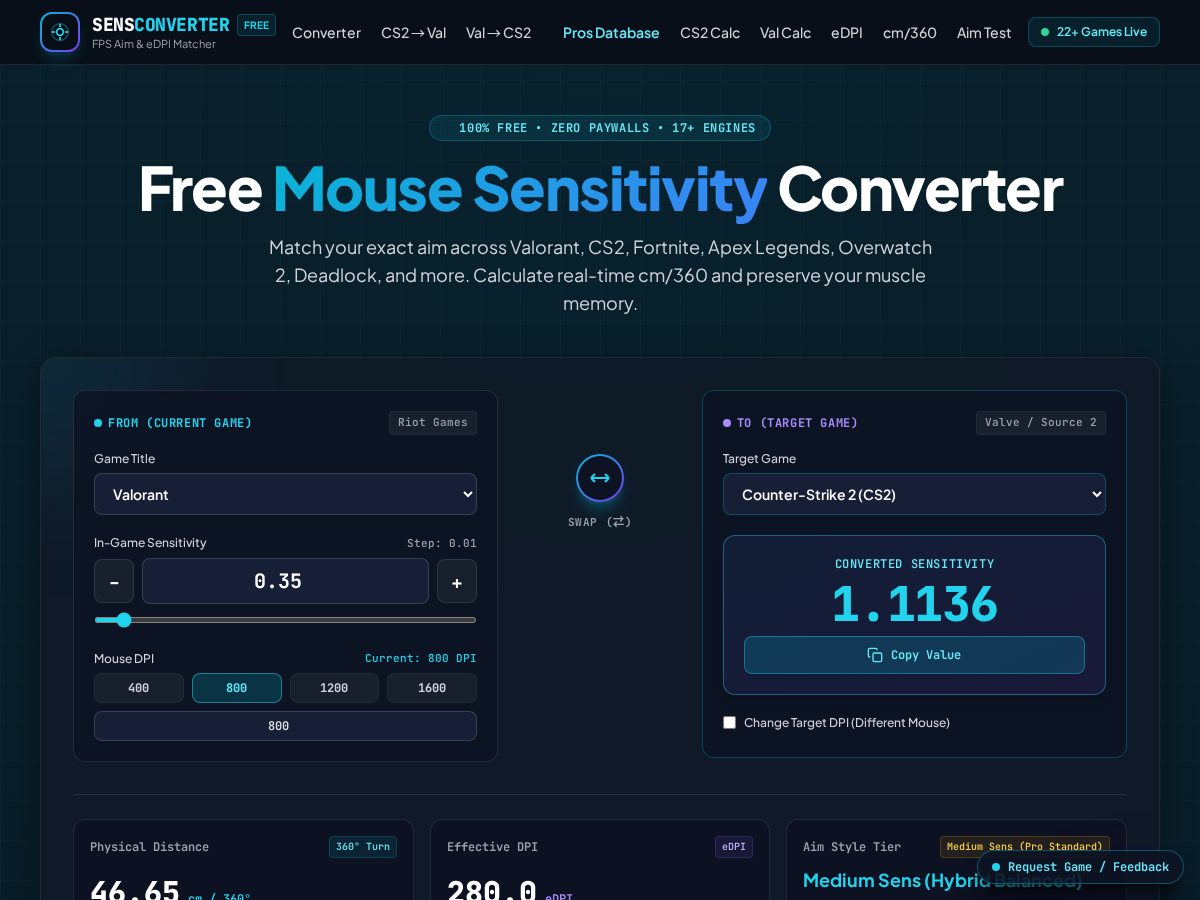
Task: Open the Val→CS2 nav link
Action: [x=498, y=32]
